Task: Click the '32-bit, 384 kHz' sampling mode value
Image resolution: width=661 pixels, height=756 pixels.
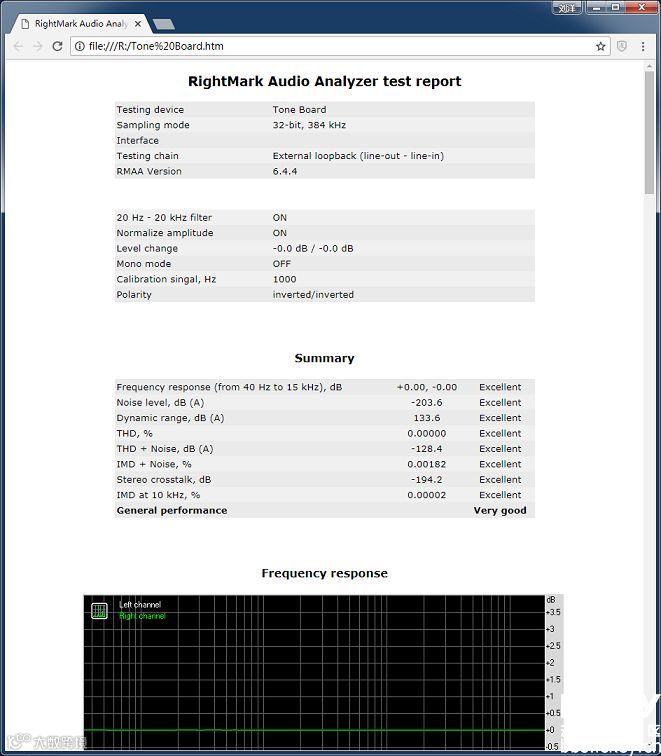Action: click(309, 125)
